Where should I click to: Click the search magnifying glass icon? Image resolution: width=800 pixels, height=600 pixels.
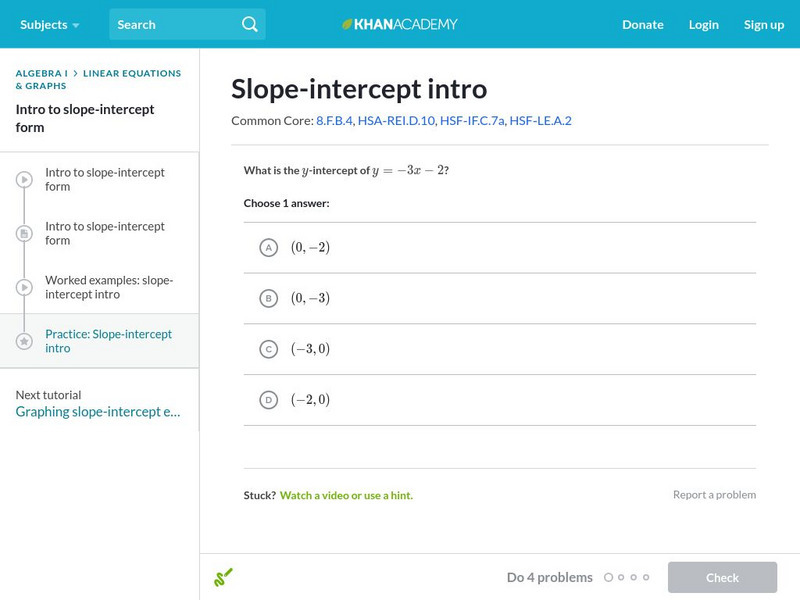click(x=250, y=24)
